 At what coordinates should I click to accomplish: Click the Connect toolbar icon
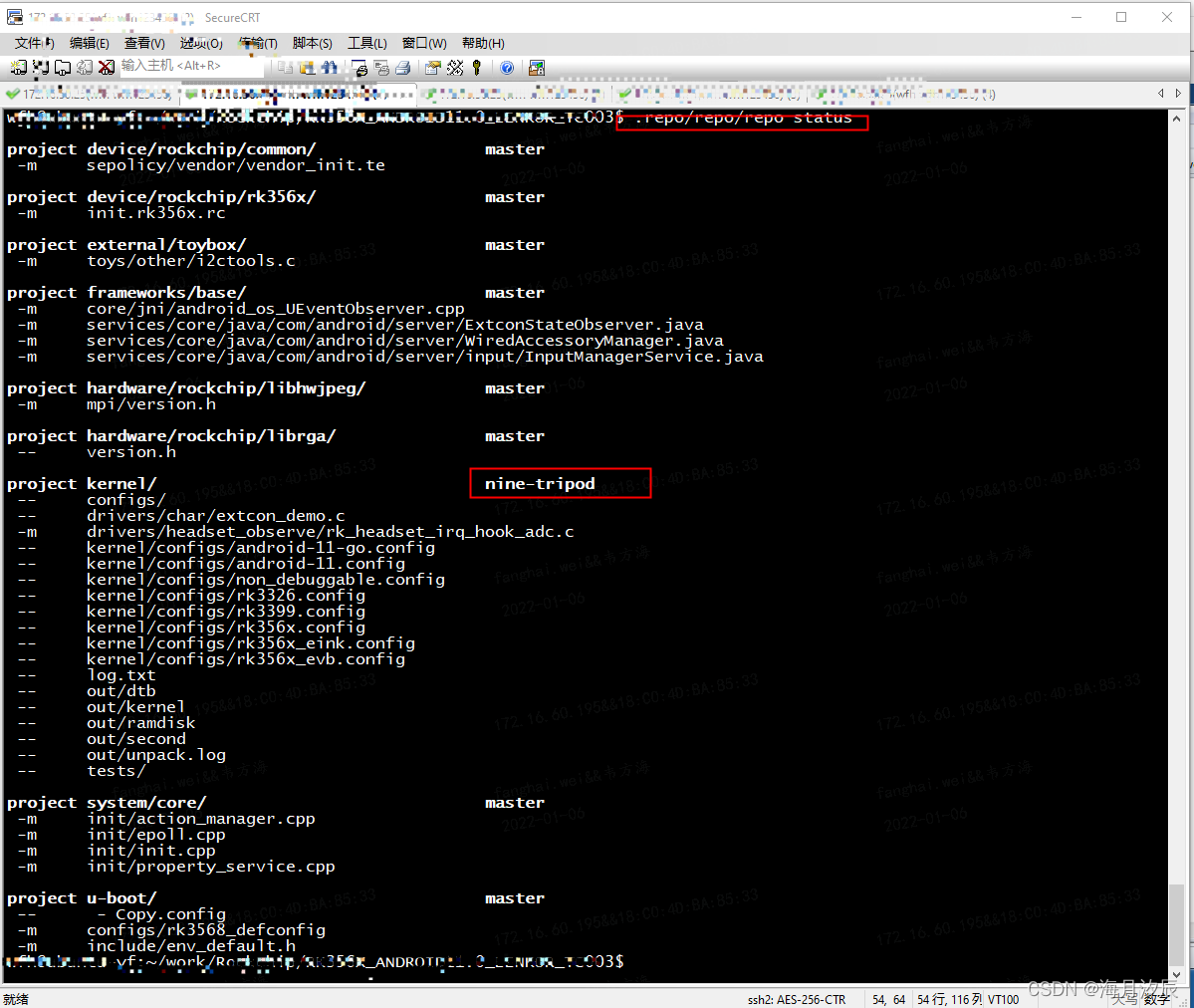tap(18, 68)
